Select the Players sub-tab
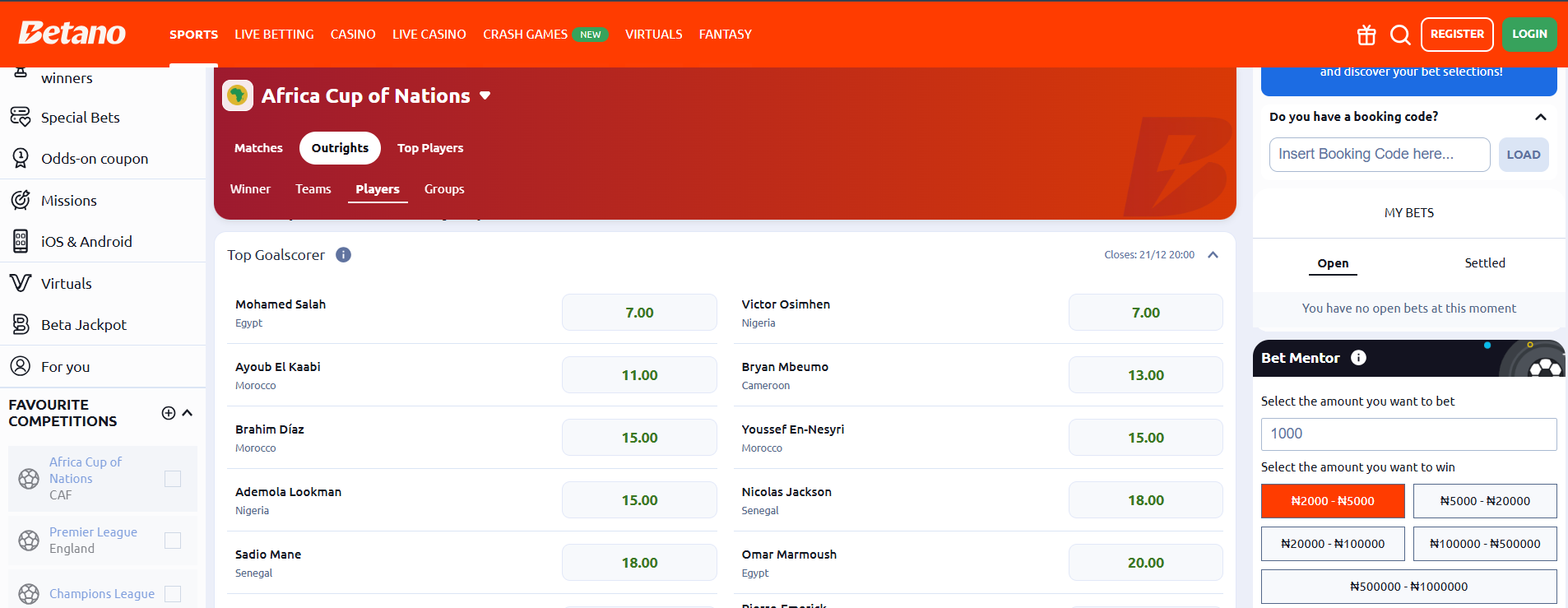This screenshot has width=1568, height=608. [x=378, y=189]
